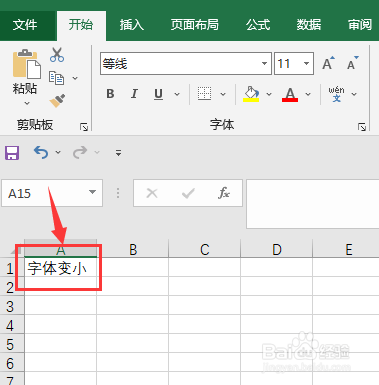The height and width of the screenshot is (385, 379).
Task: Open phonetic guide dropdown arrow
Action: coord(354,94)
